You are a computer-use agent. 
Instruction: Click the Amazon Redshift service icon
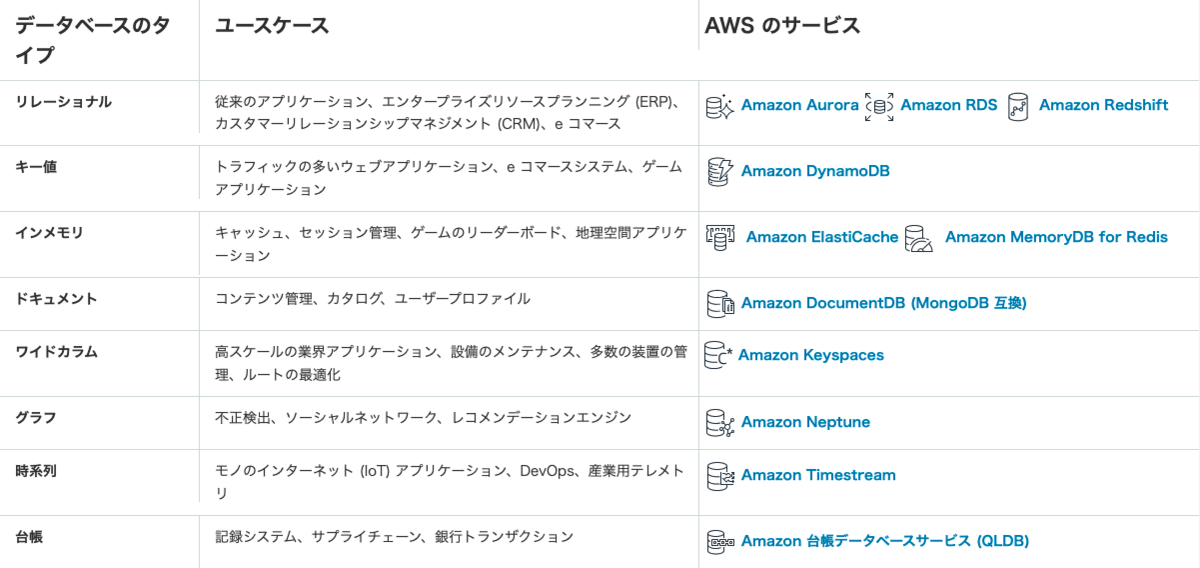tap(1018, 106)
